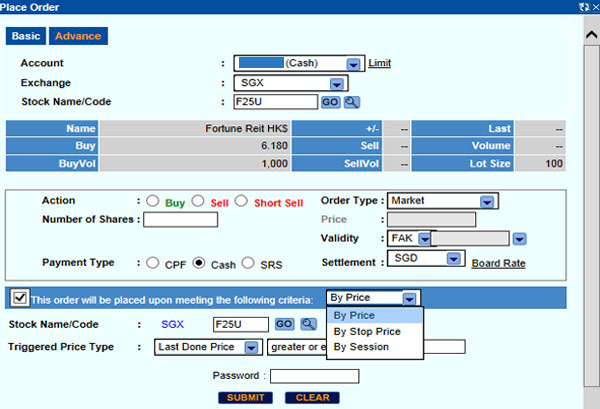This screenshot has height=409, width=600.
Task: Click the blue SGX exchange label
Action: click(x=173, y=324)
